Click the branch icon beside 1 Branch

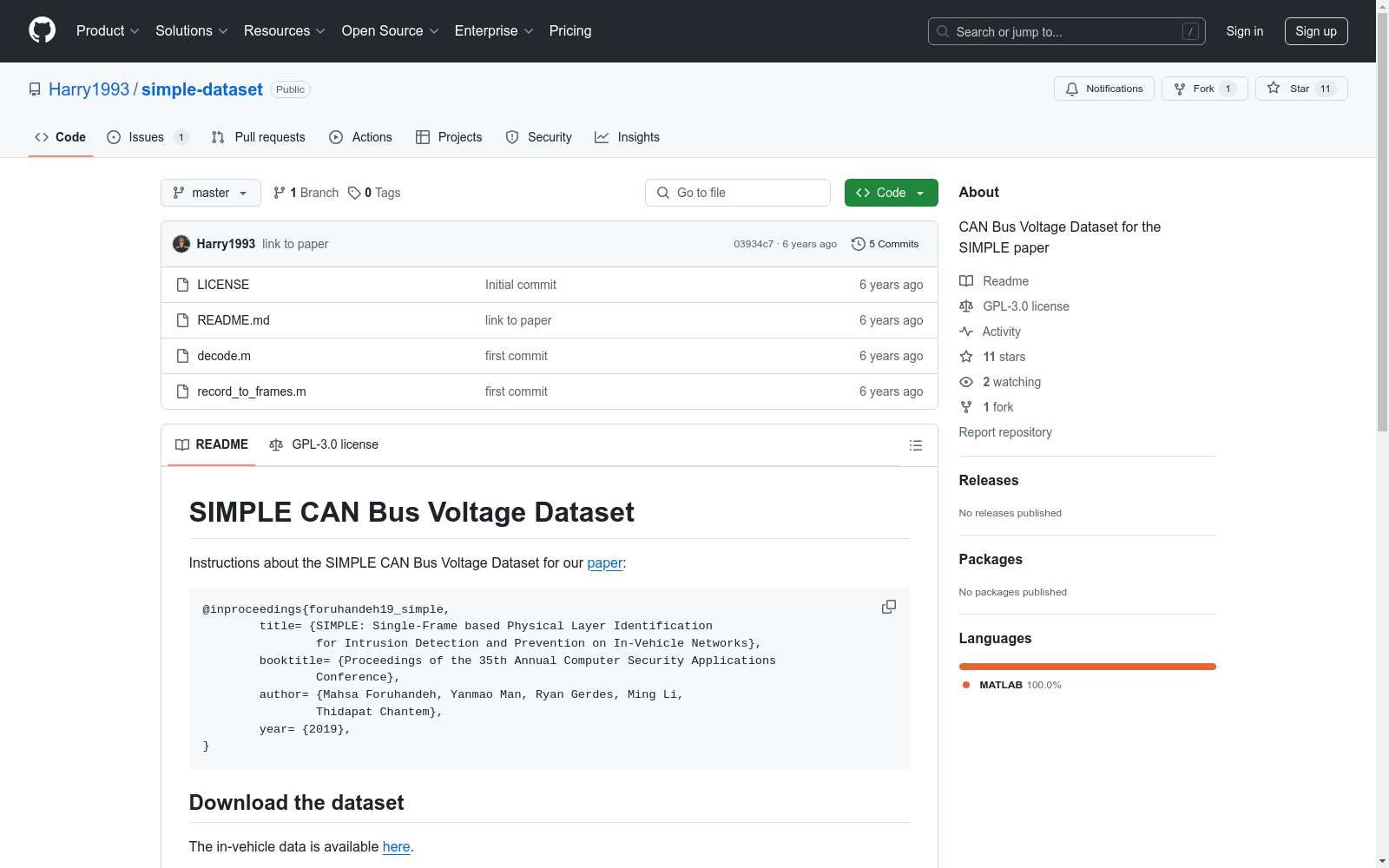point(280,193)
